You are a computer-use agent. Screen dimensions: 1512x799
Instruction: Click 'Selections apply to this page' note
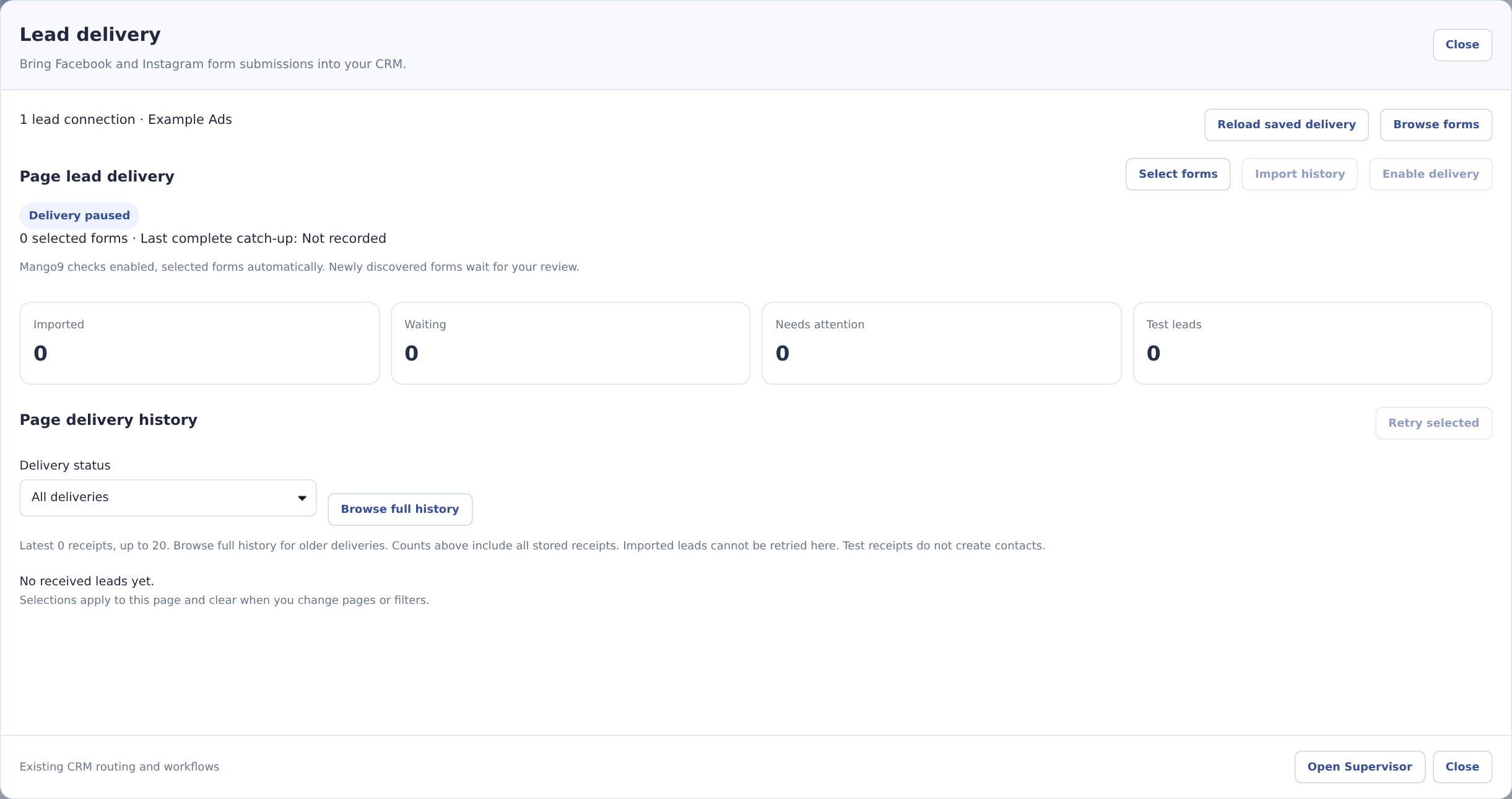tap(224, 600)
